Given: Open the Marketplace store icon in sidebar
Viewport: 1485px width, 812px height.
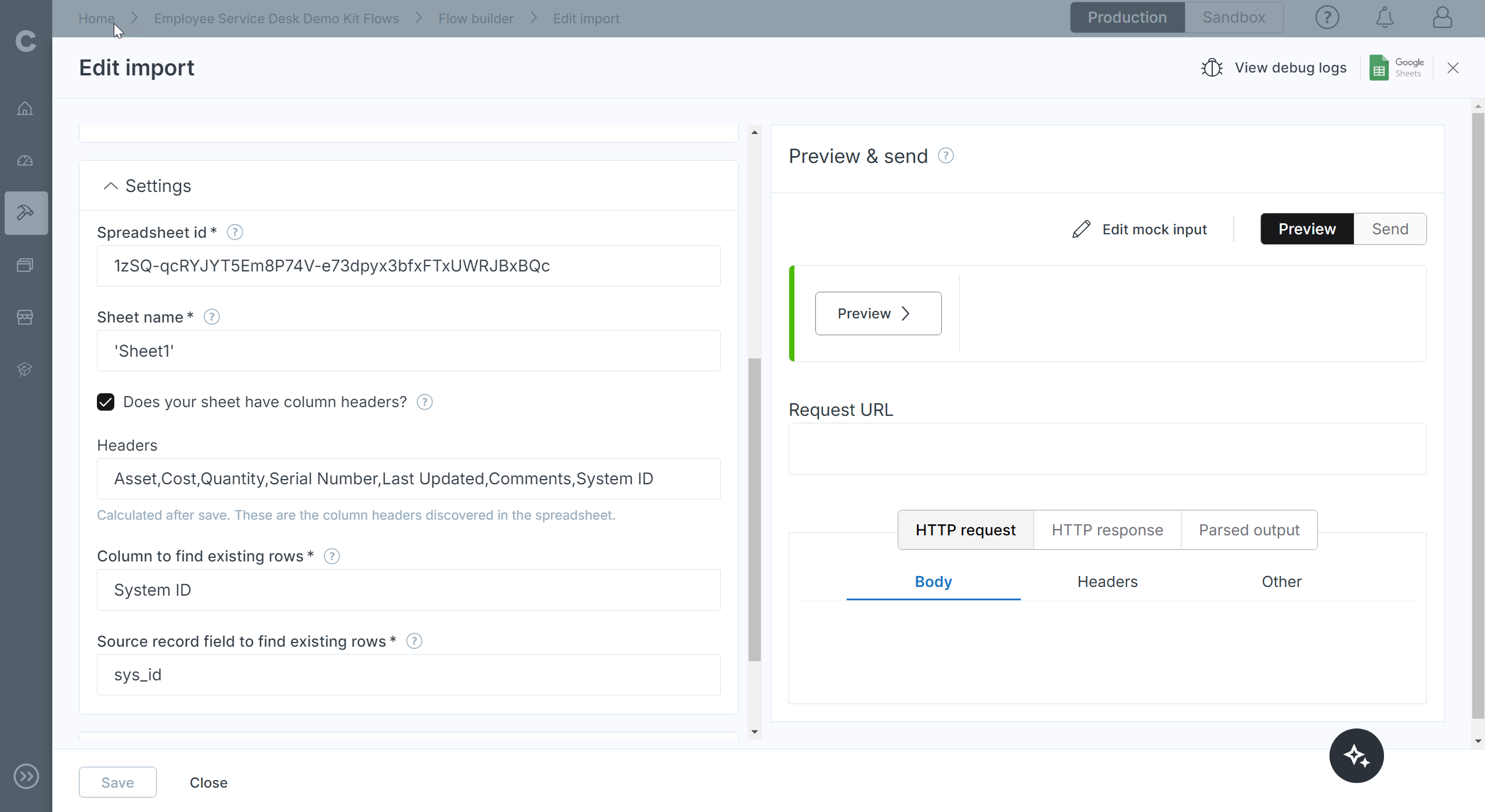Looking at the screenshot, I should pos(25,317).
